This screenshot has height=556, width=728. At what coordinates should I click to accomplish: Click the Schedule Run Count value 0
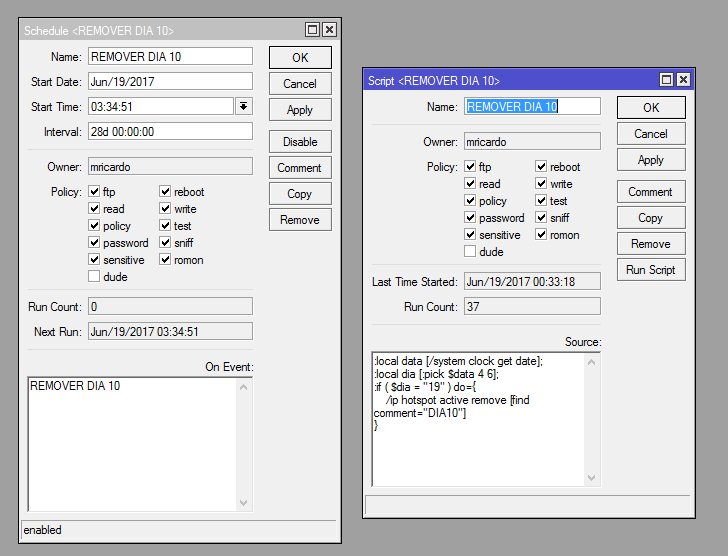point(170,306)
